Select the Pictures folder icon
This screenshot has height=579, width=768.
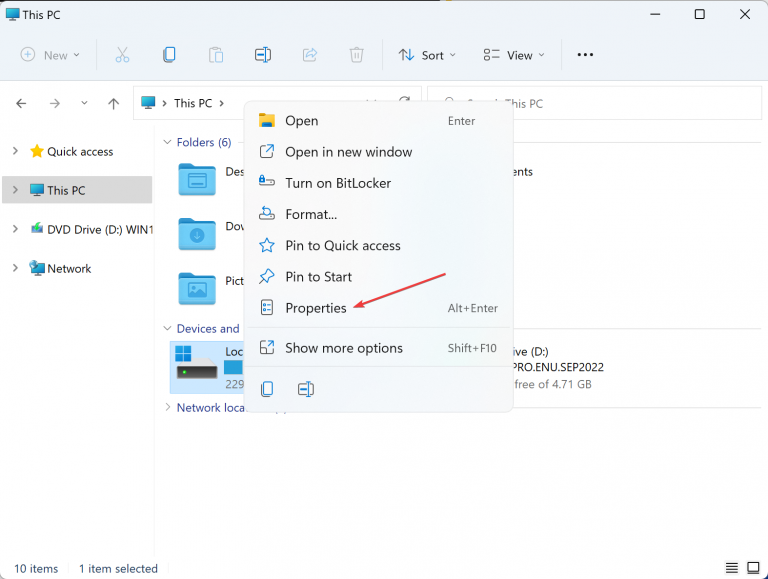point(197,289)
